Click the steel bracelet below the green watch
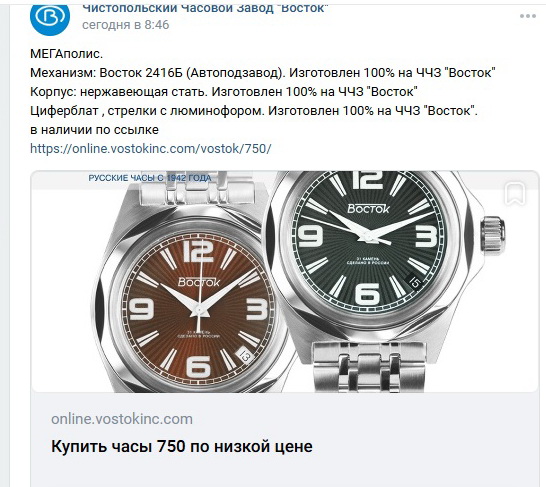Image resolution: width=546 pixels, height=487 pixels. point(369,367)
